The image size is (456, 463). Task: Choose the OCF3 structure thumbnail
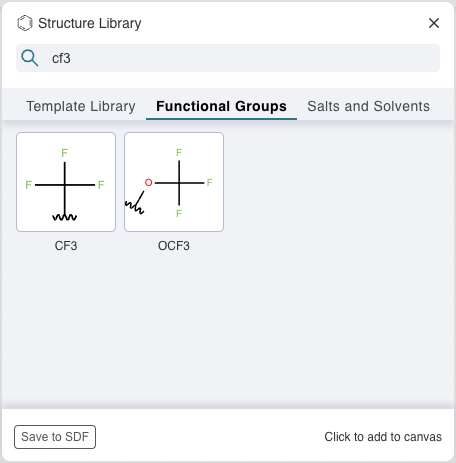point(174,182)
